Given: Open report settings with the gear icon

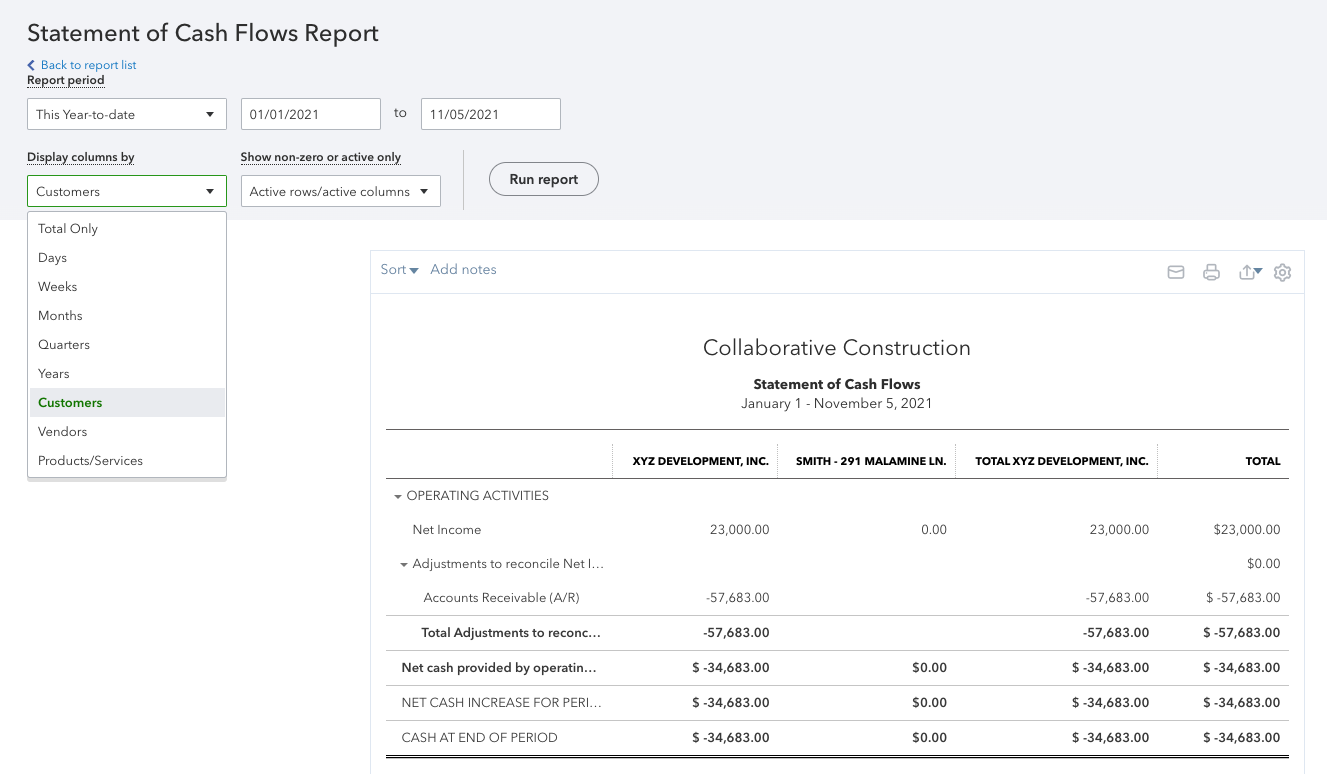Looking at the screenshot, I should point(1282,271).
